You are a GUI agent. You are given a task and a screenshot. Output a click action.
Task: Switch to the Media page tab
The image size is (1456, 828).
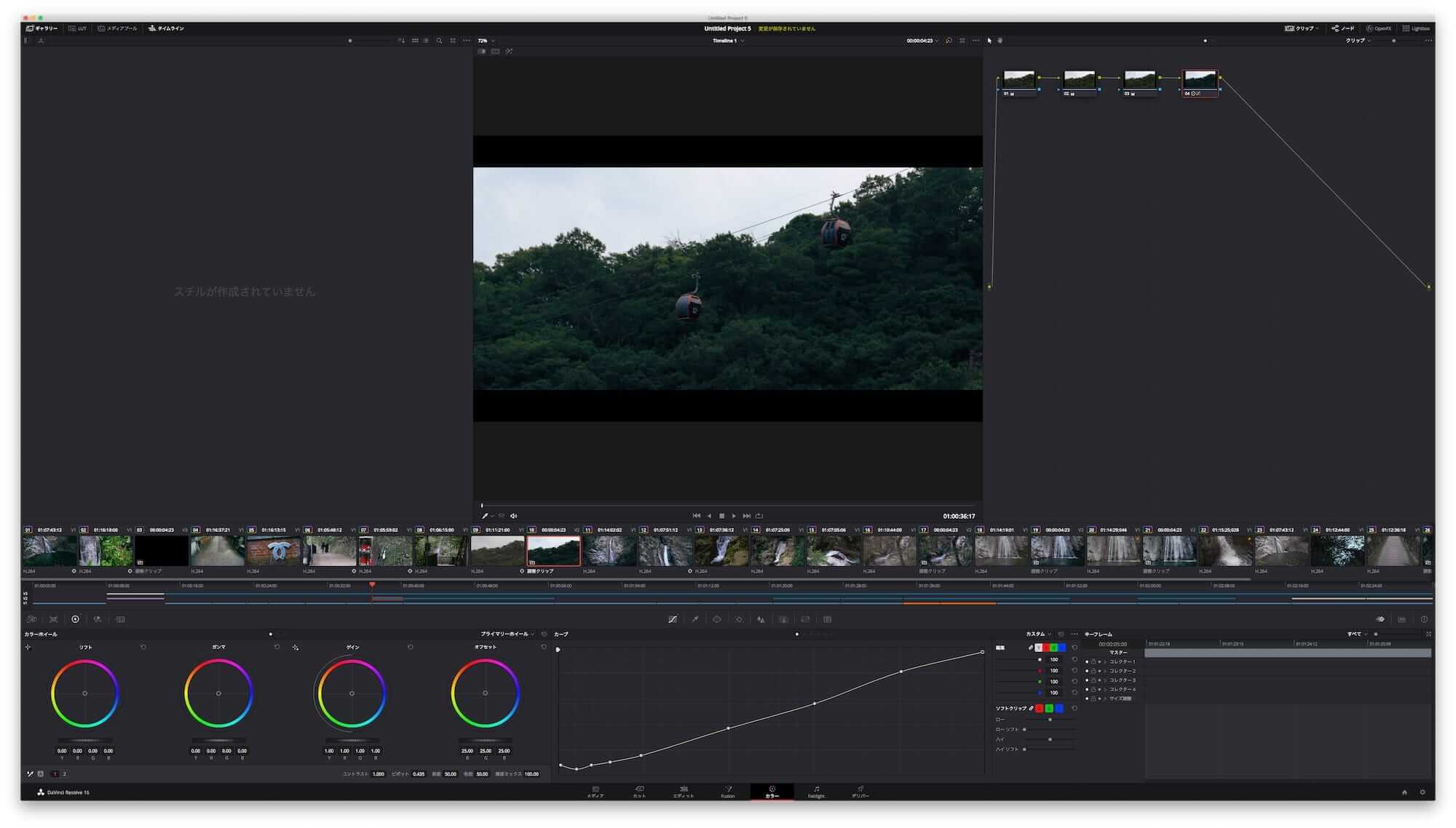coord(595,792)
